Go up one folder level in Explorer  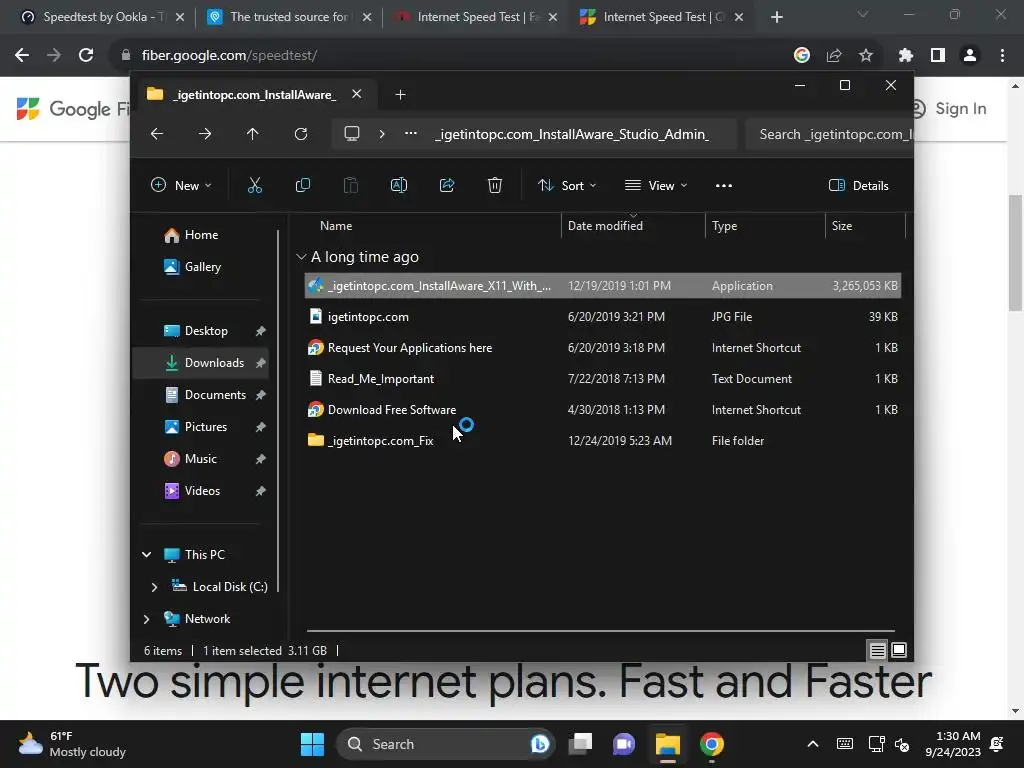253,134
